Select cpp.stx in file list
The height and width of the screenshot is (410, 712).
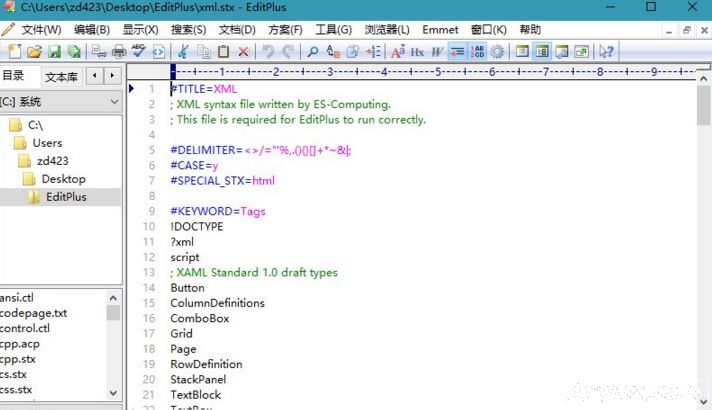click(18, 359)
